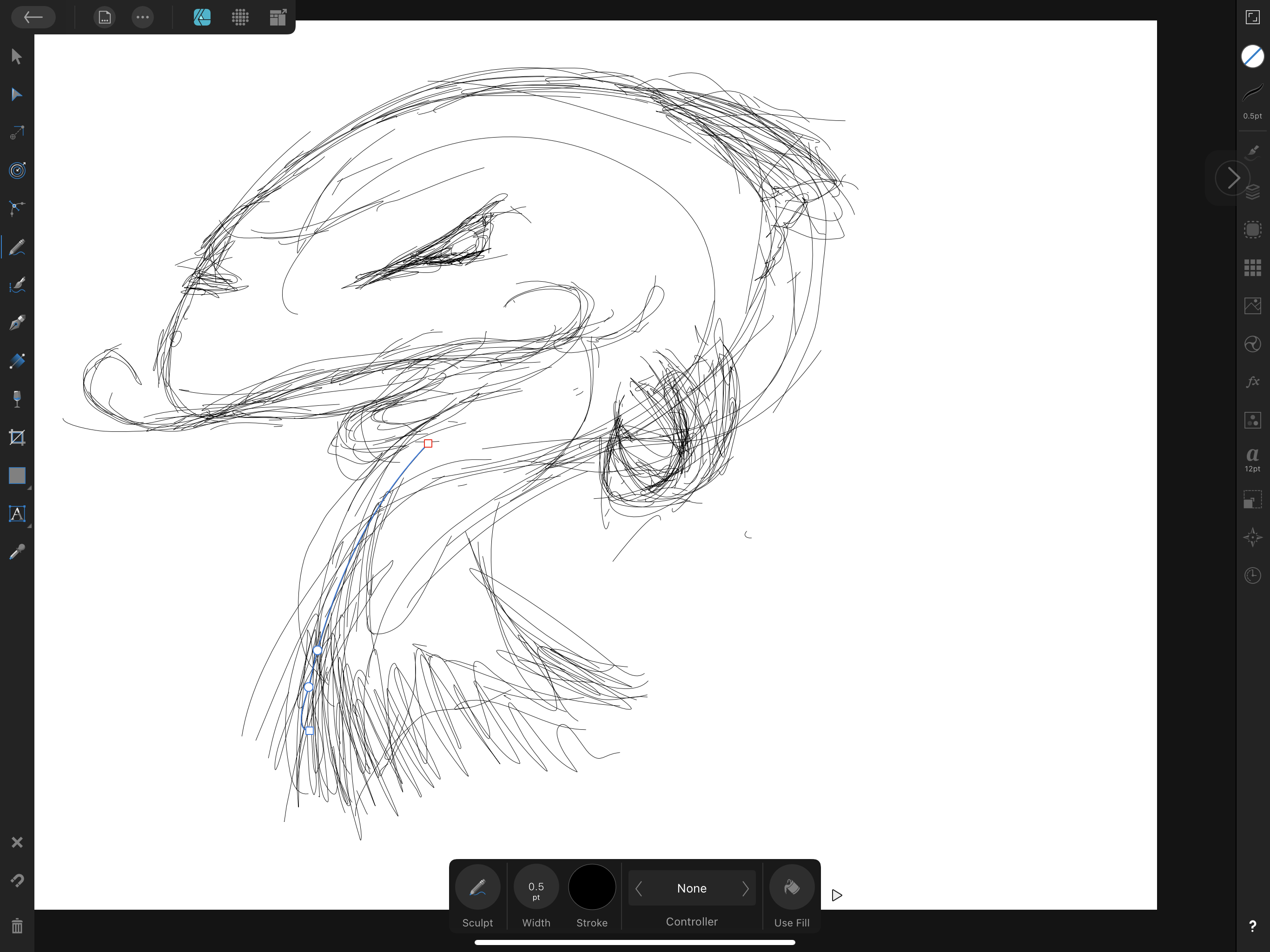1270x952 pixels.
Task: Expand the right studio panel chevron
Action: point(1232,178)
